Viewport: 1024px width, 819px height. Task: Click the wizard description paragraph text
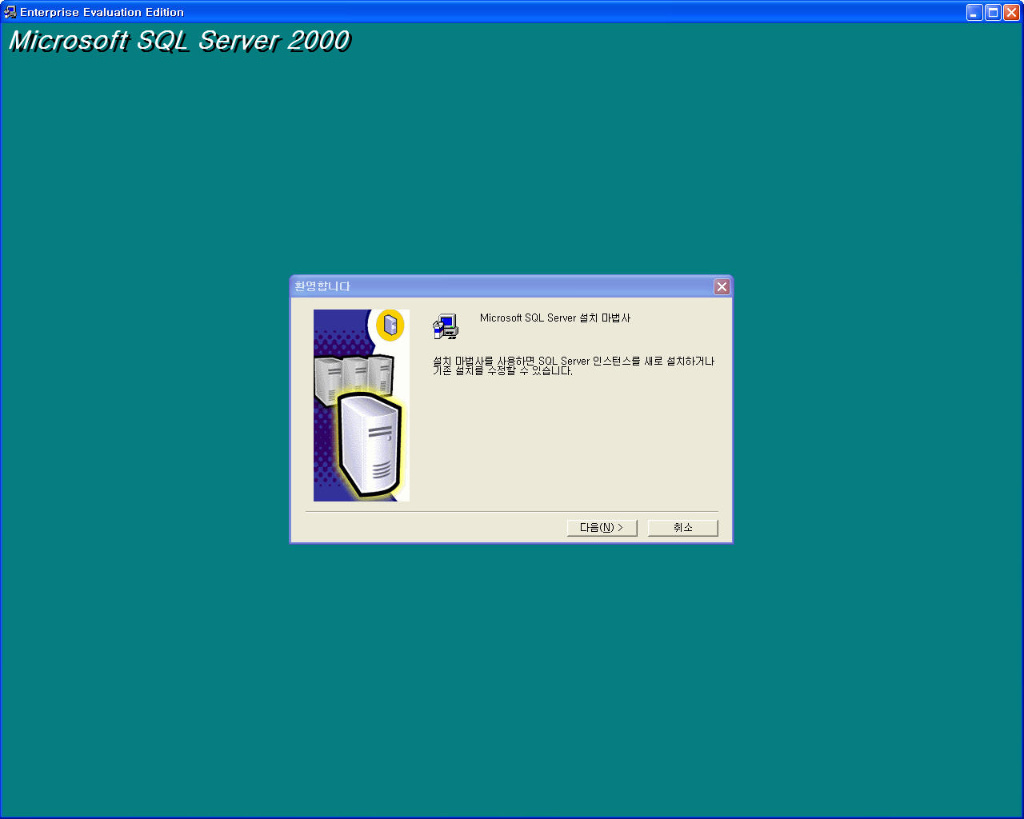point(573,366)
